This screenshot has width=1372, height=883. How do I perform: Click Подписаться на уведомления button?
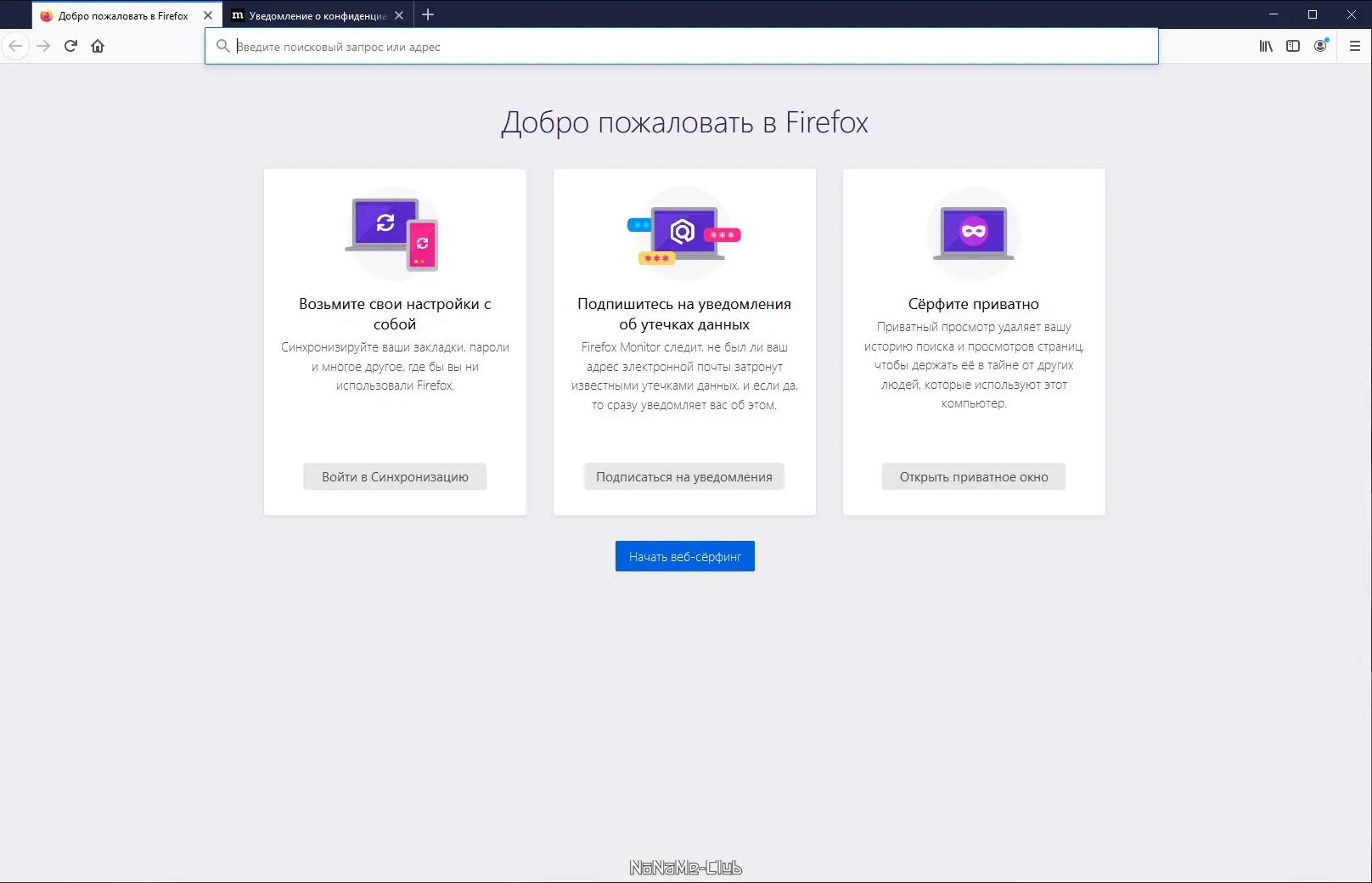coord(684,476)
